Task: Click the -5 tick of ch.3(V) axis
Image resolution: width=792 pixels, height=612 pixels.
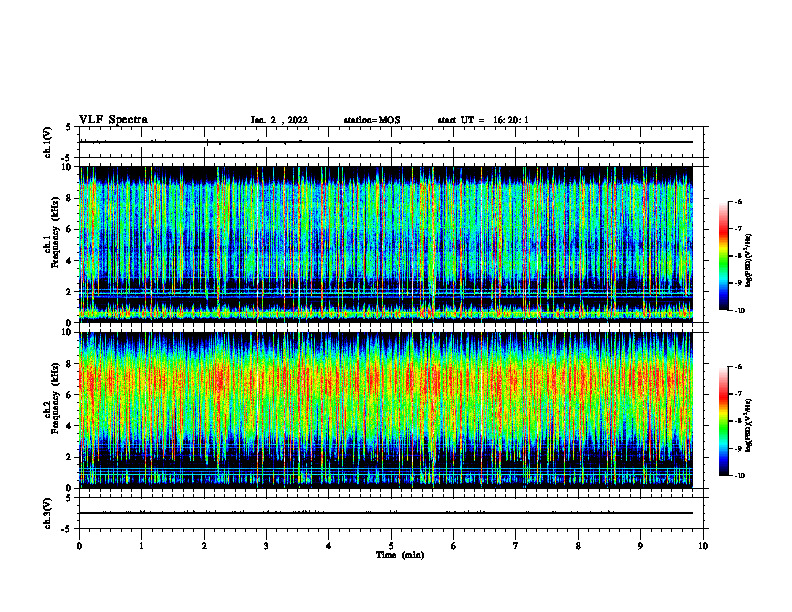Action: (x=66, y=529)
